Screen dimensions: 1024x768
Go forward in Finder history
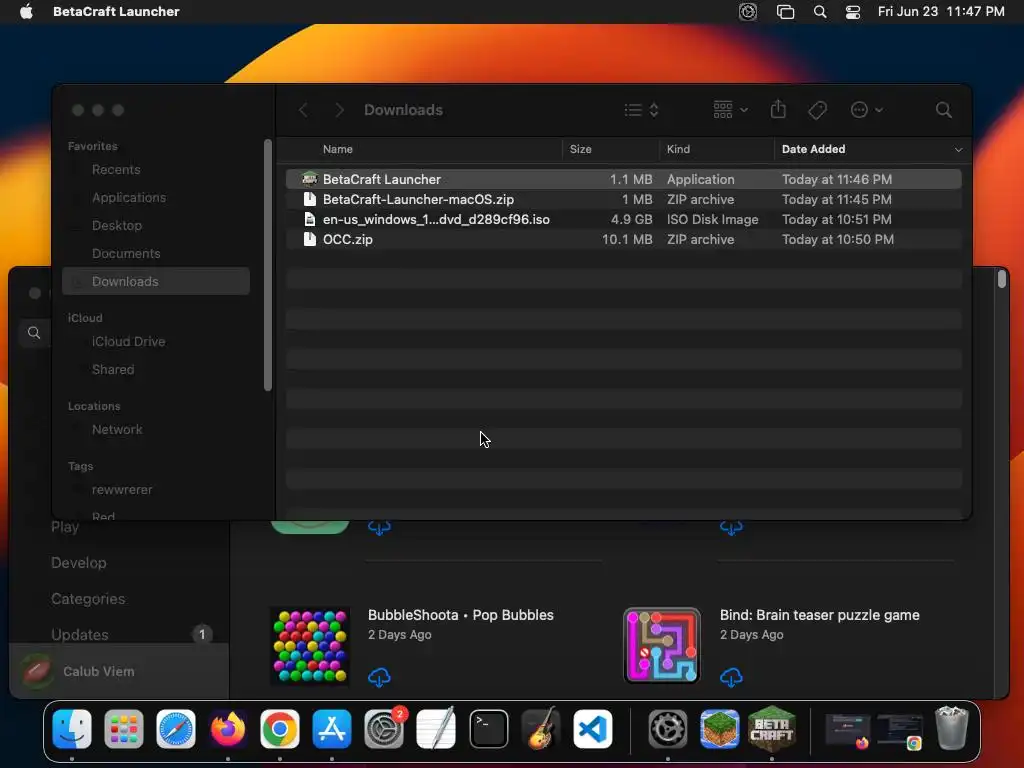339,110
